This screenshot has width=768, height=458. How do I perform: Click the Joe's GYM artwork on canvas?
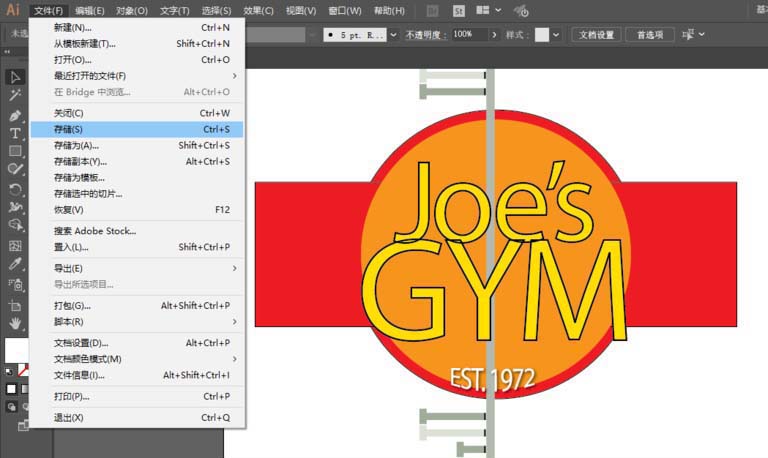tap(496, 255)
